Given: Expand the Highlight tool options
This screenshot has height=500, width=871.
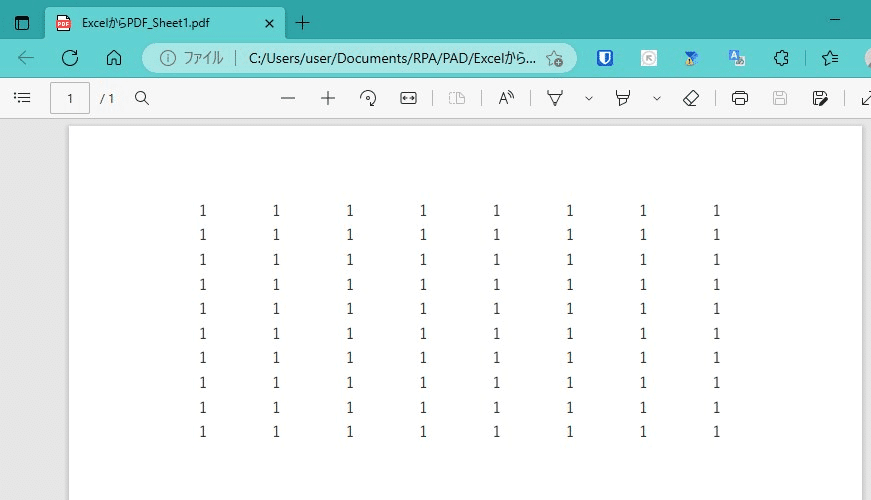Looking at the screenshot, I should click(x=657, y=98).
